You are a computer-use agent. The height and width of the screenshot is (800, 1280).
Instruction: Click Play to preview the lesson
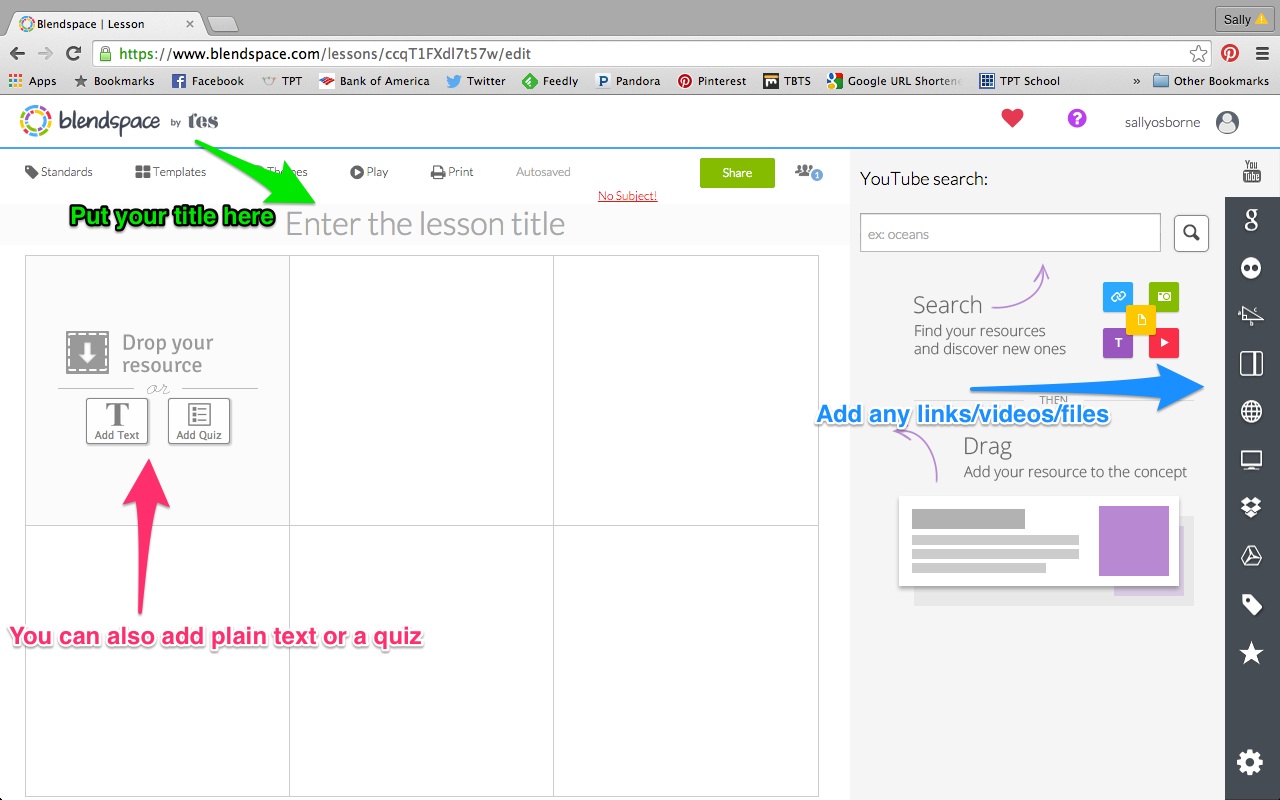pos(368,171)
